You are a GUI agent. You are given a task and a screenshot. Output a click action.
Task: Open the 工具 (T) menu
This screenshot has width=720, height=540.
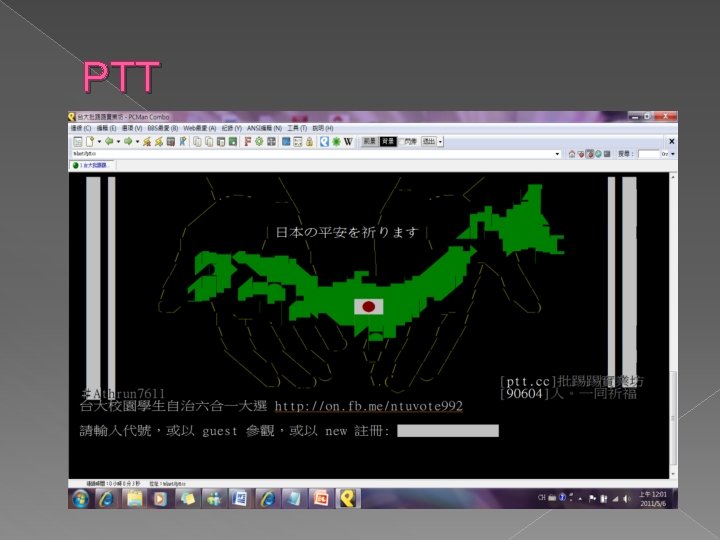(x=297, y=128)
